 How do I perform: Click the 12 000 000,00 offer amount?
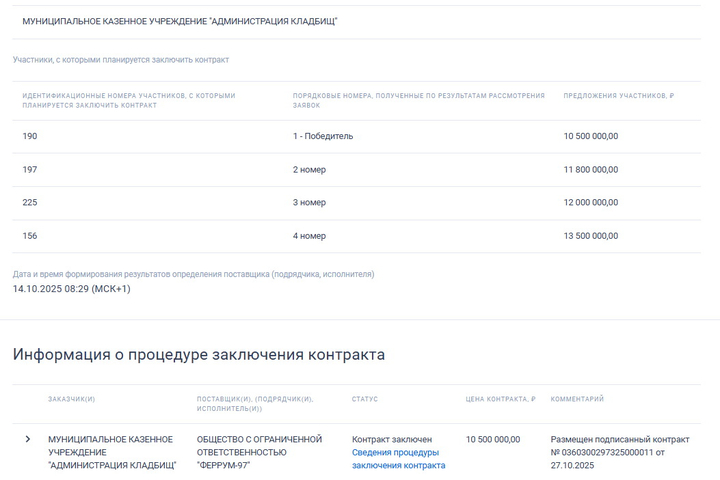590,203
